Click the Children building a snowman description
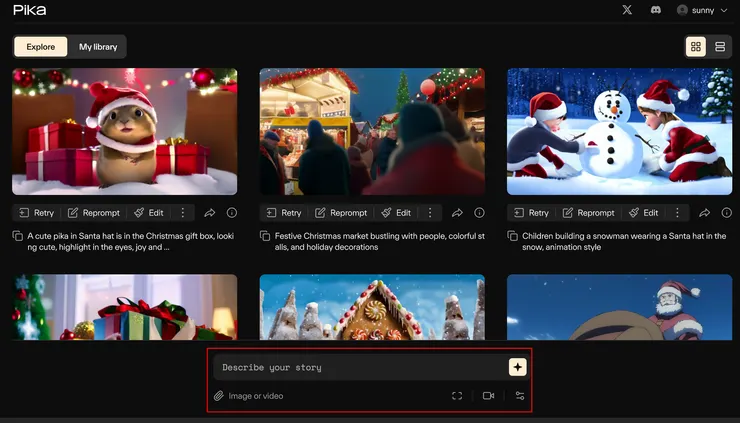Viewport: 740px width, 423px height. tap(624, 241)
